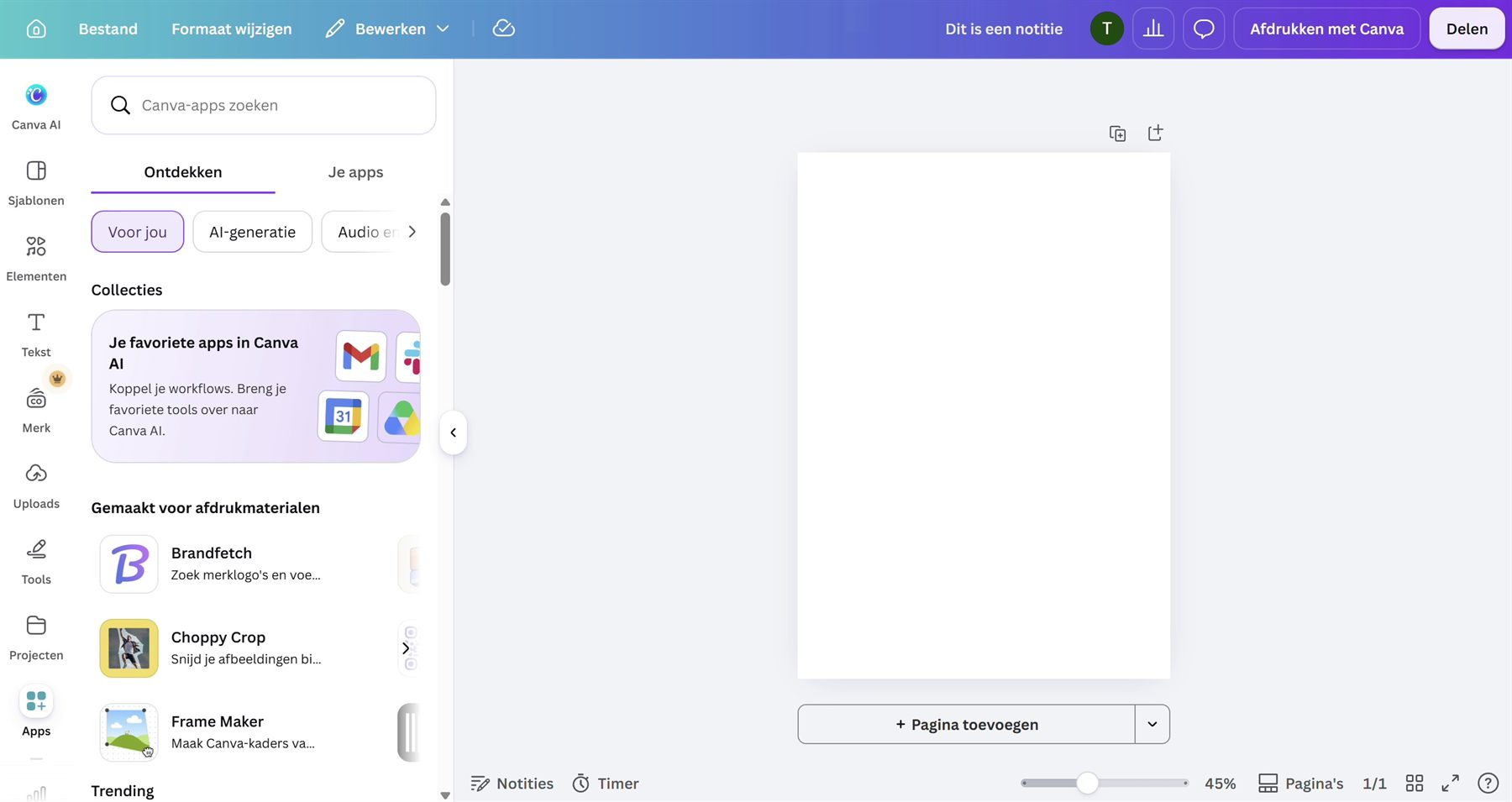Focus the Canva-apps zoeken search field

point(264,105)
